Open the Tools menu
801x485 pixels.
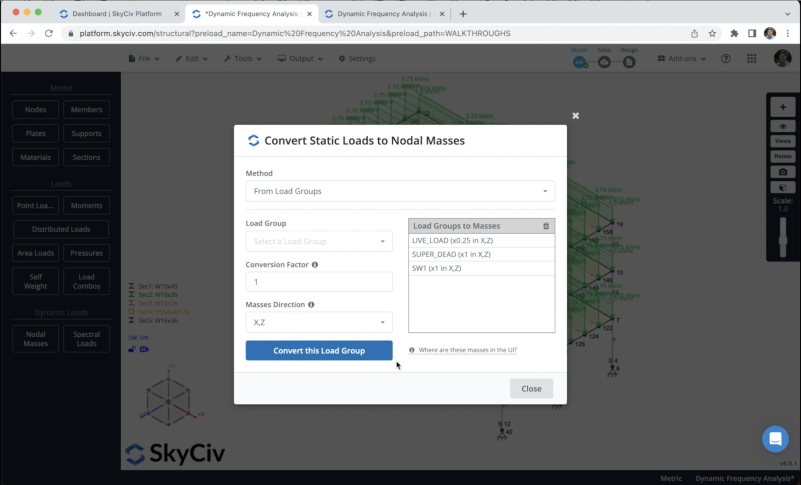click(x=243, y=59)
